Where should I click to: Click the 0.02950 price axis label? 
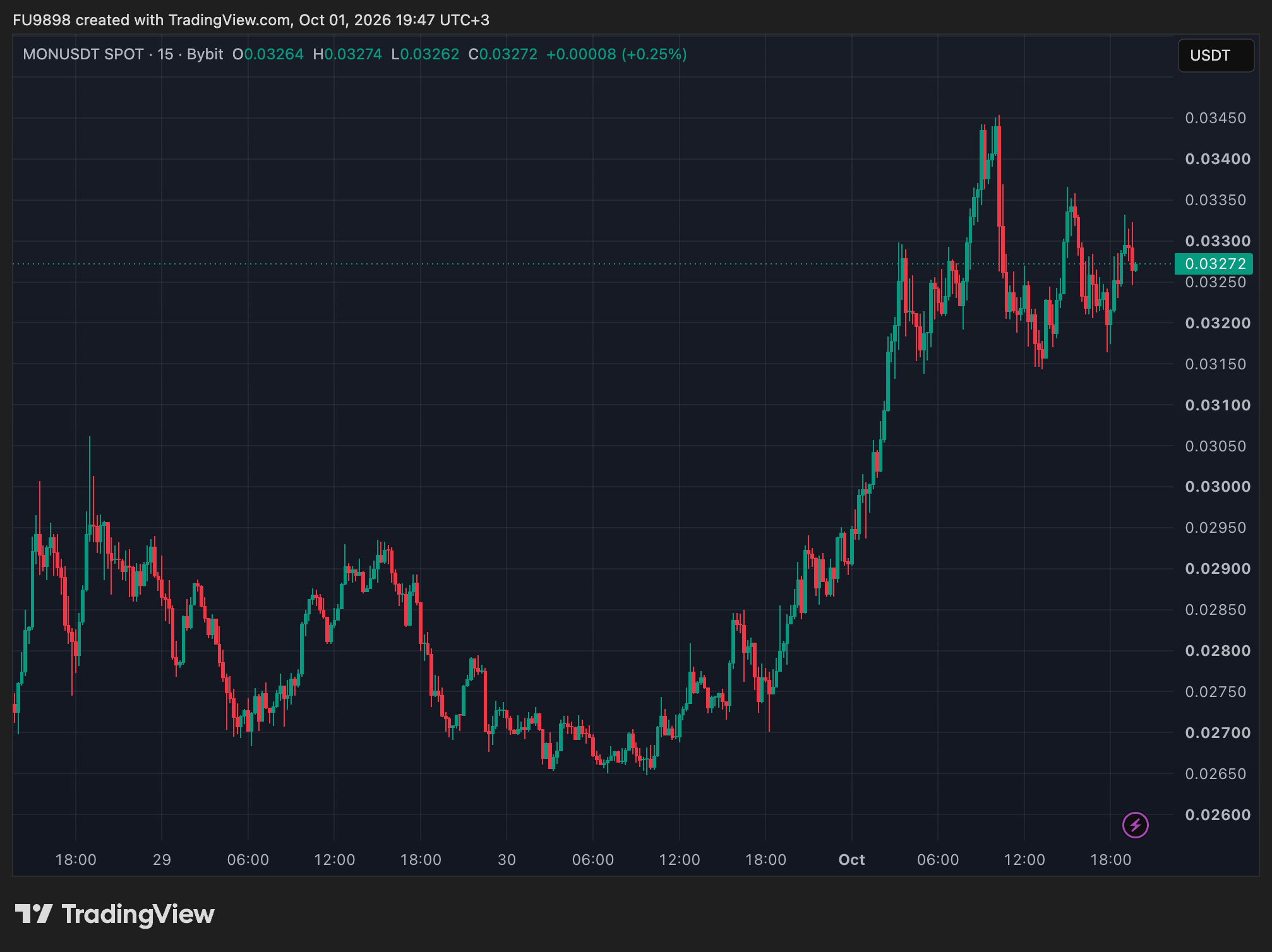click(1216, 528)
